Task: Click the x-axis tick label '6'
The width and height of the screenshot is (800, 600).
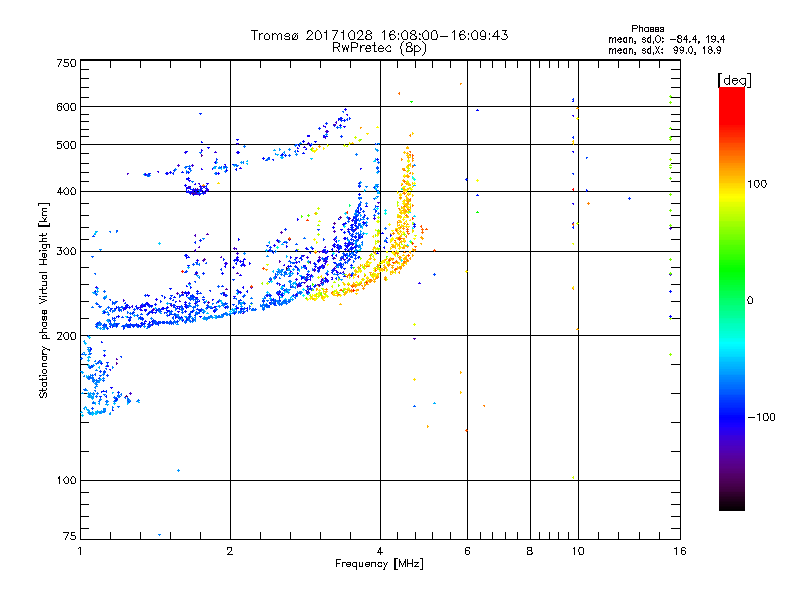Action: pos(467,551)
